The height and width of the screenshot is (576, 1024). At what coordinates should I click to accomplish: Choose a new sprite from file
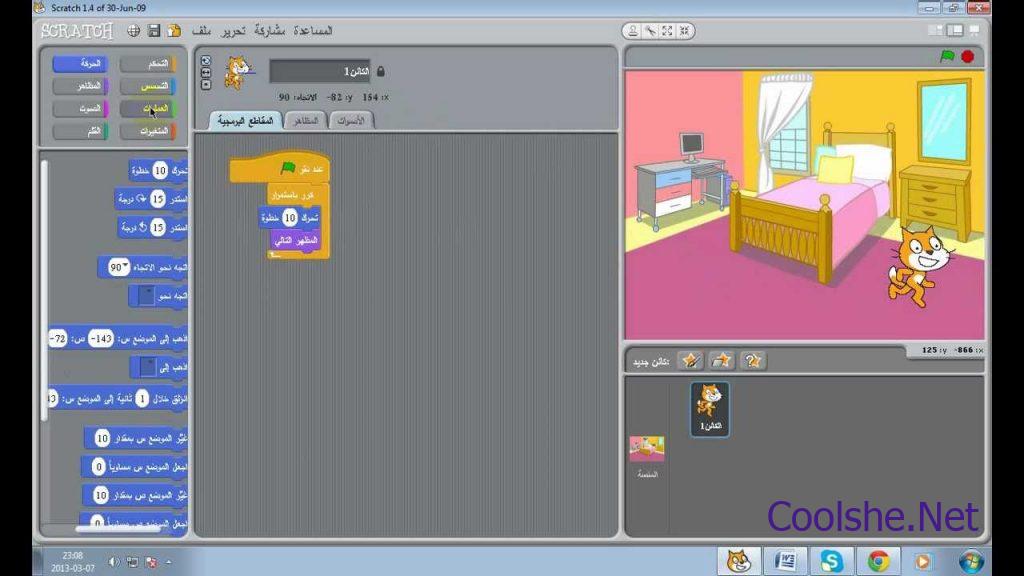click(721, 360)
